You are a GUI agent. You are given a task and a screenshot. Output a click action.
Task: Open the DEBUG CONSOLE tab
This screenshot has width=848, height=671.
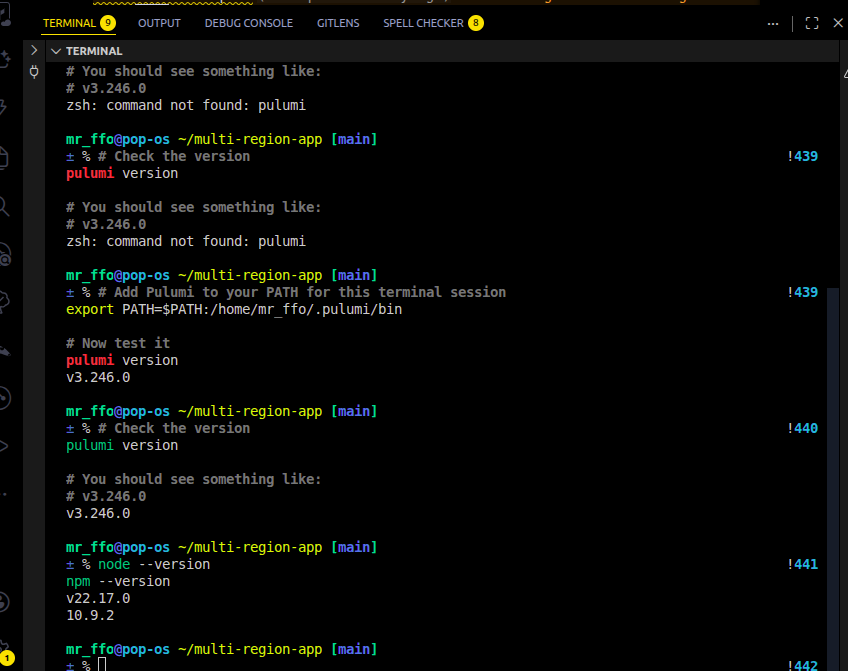[x=249, y=23]
